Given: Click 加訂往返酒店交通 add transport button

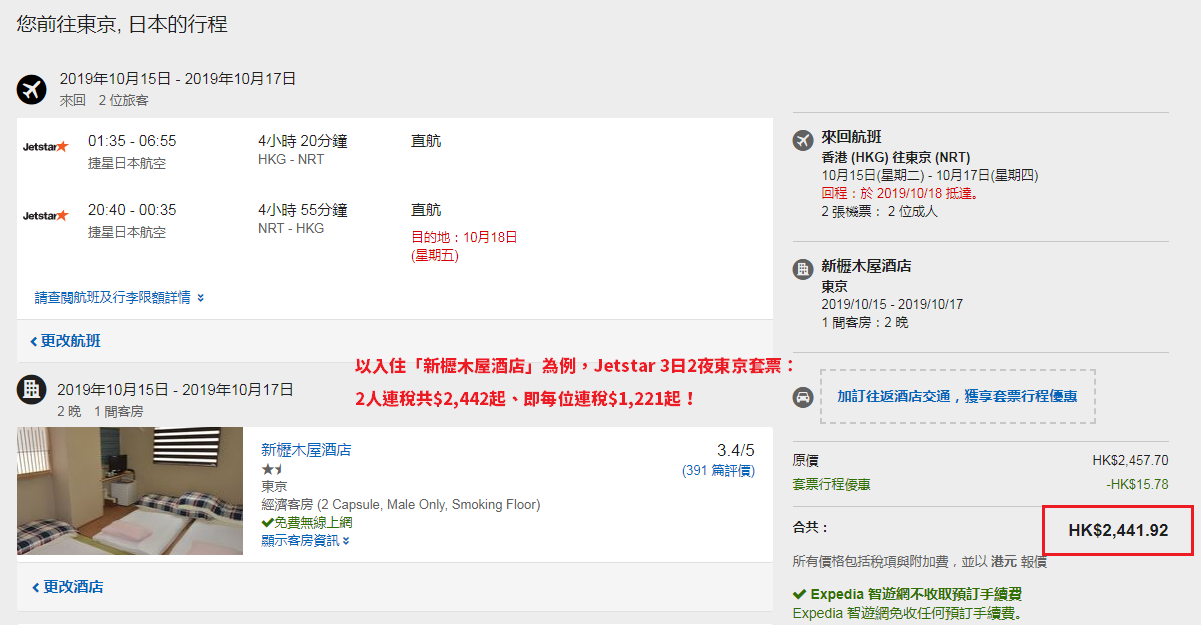Looking at the screenshot, I should click(957, 397).
